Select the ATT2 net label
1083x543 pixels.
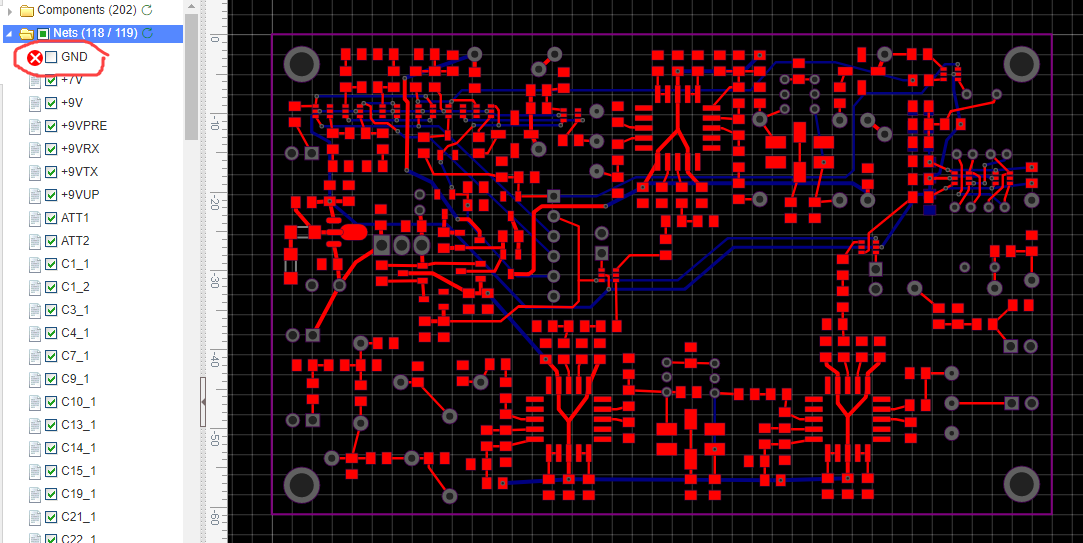75,241
